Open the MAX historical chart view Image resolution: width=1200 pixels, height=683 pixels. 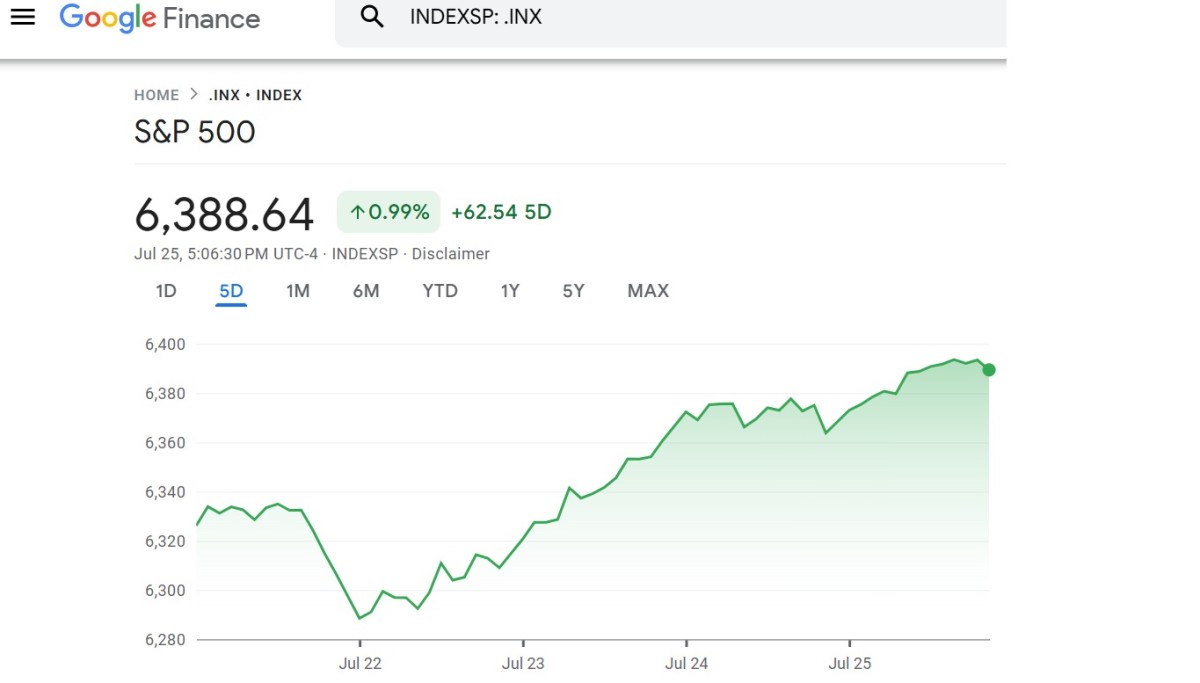pos(647,291)
